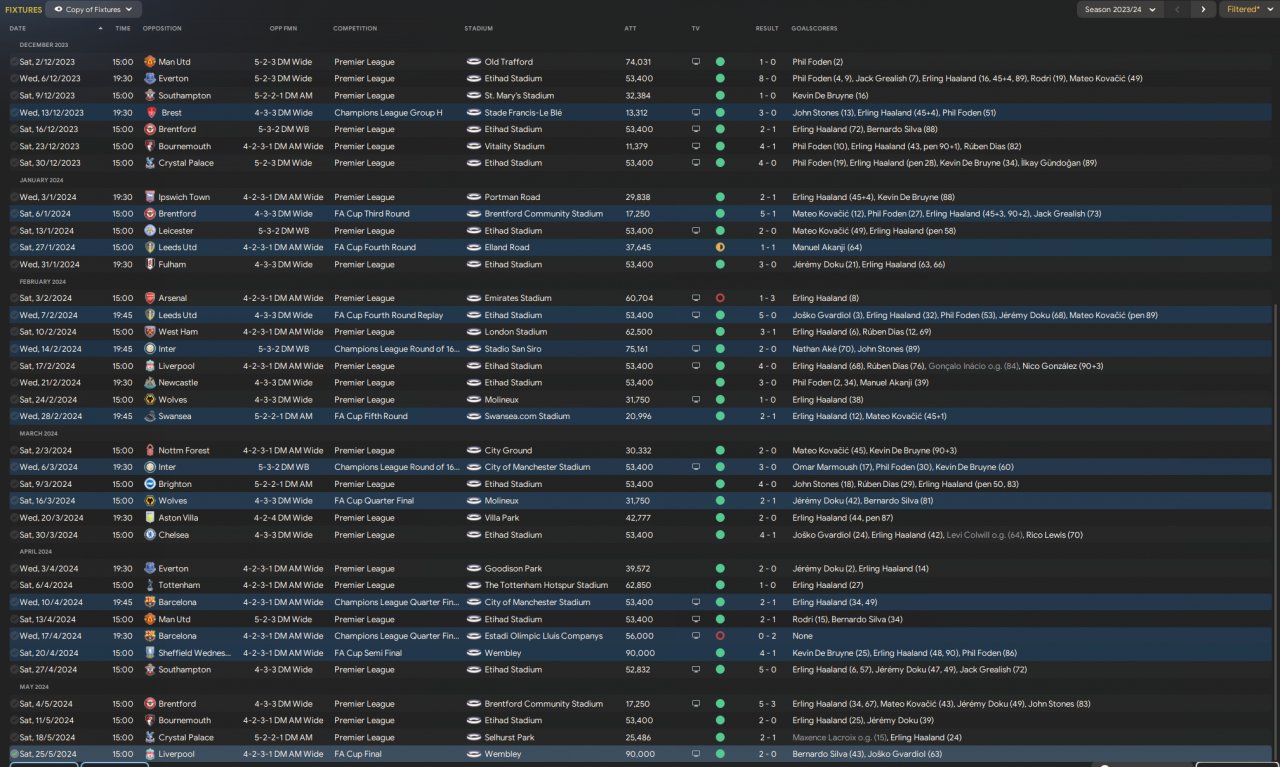Click the Ipswich Town club badge
Viewport: 1280px width, 767px height.
[x=150, y=197]
